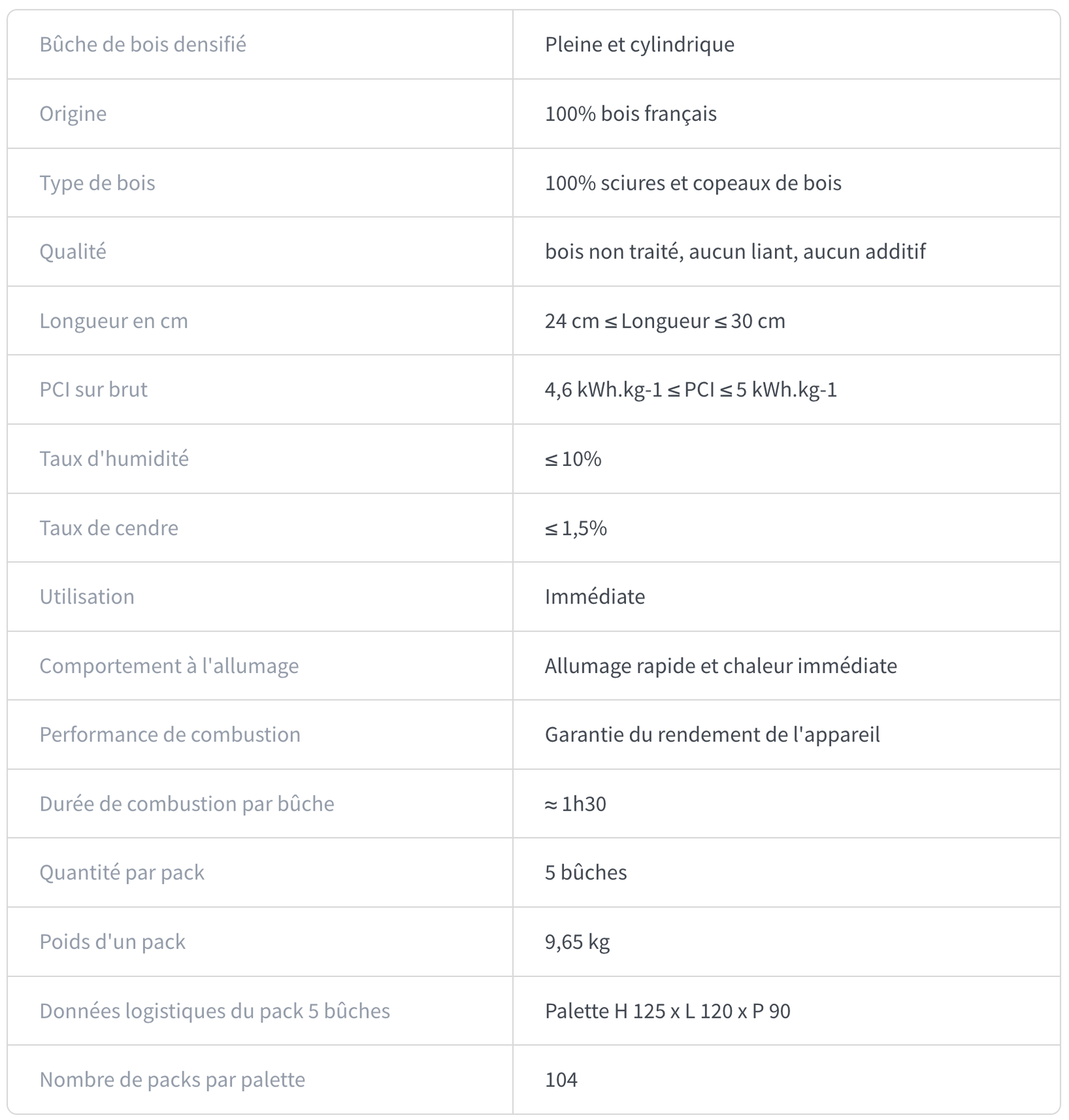Click the '≈ 1h30' combustion duration
The width and height of the screenshot is (1069, 1120).
[575, 803]
